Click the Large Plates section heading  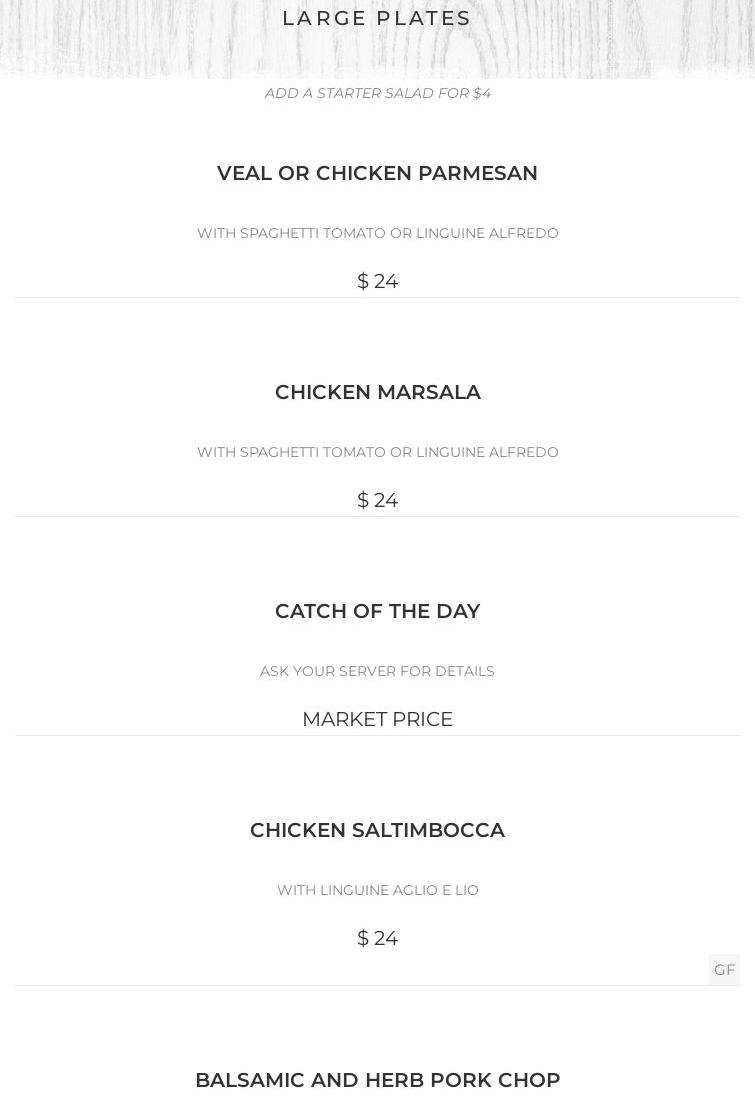377,18
